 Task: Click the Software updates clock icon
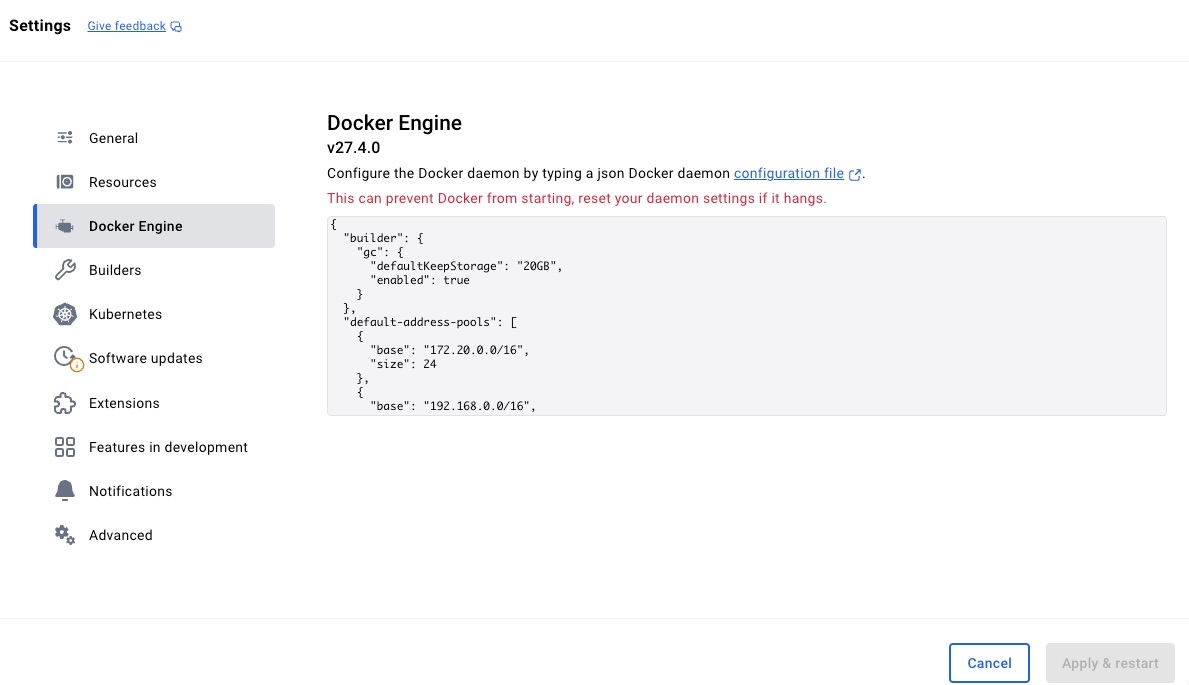pyautogui.click(x=64, y=358)
